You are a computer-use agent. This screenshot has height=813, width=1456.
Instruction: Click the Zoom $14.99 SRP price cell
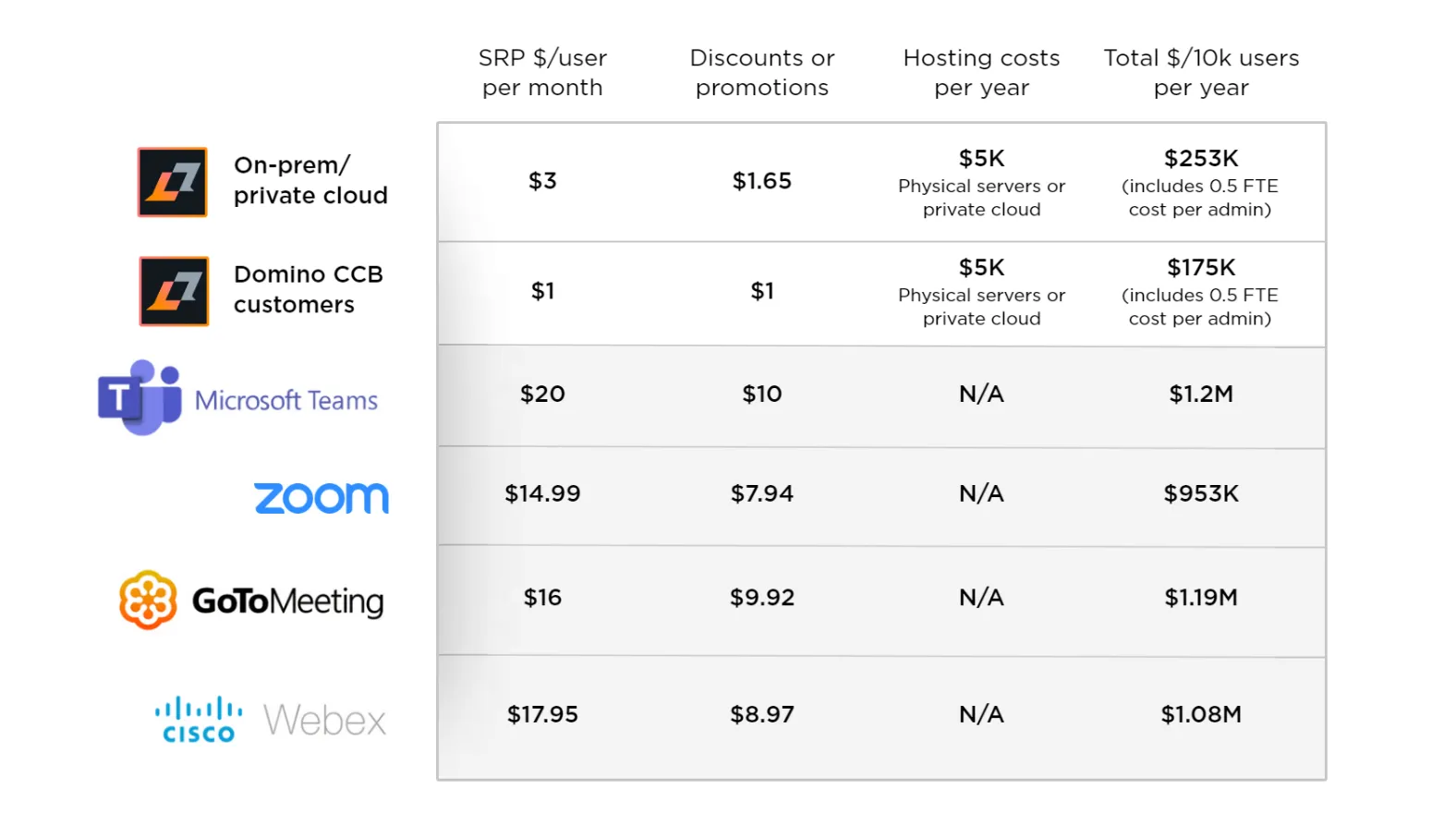click(x=542, y=494)
